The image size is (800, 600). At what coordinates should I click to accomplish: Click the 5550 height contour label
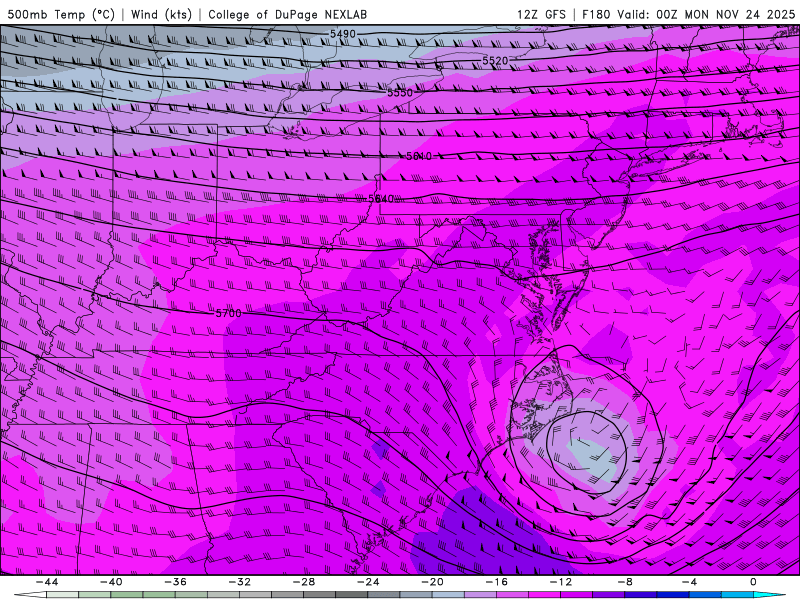click(x=400, y=93)
